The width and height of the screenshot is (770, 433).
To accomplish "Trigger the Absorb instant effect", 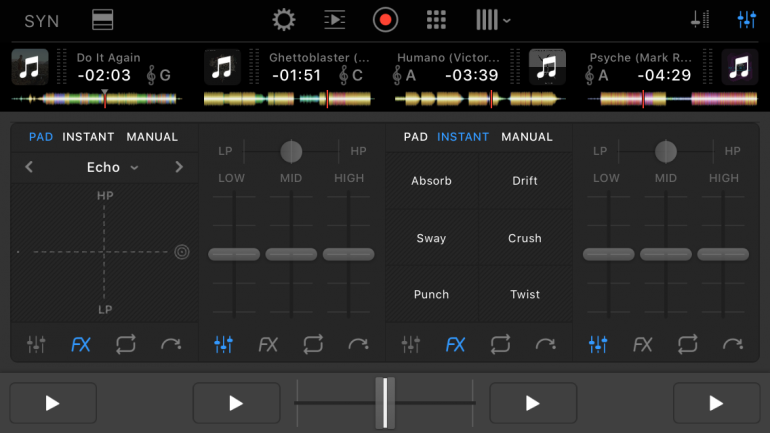I will click(x=431, y=181).
